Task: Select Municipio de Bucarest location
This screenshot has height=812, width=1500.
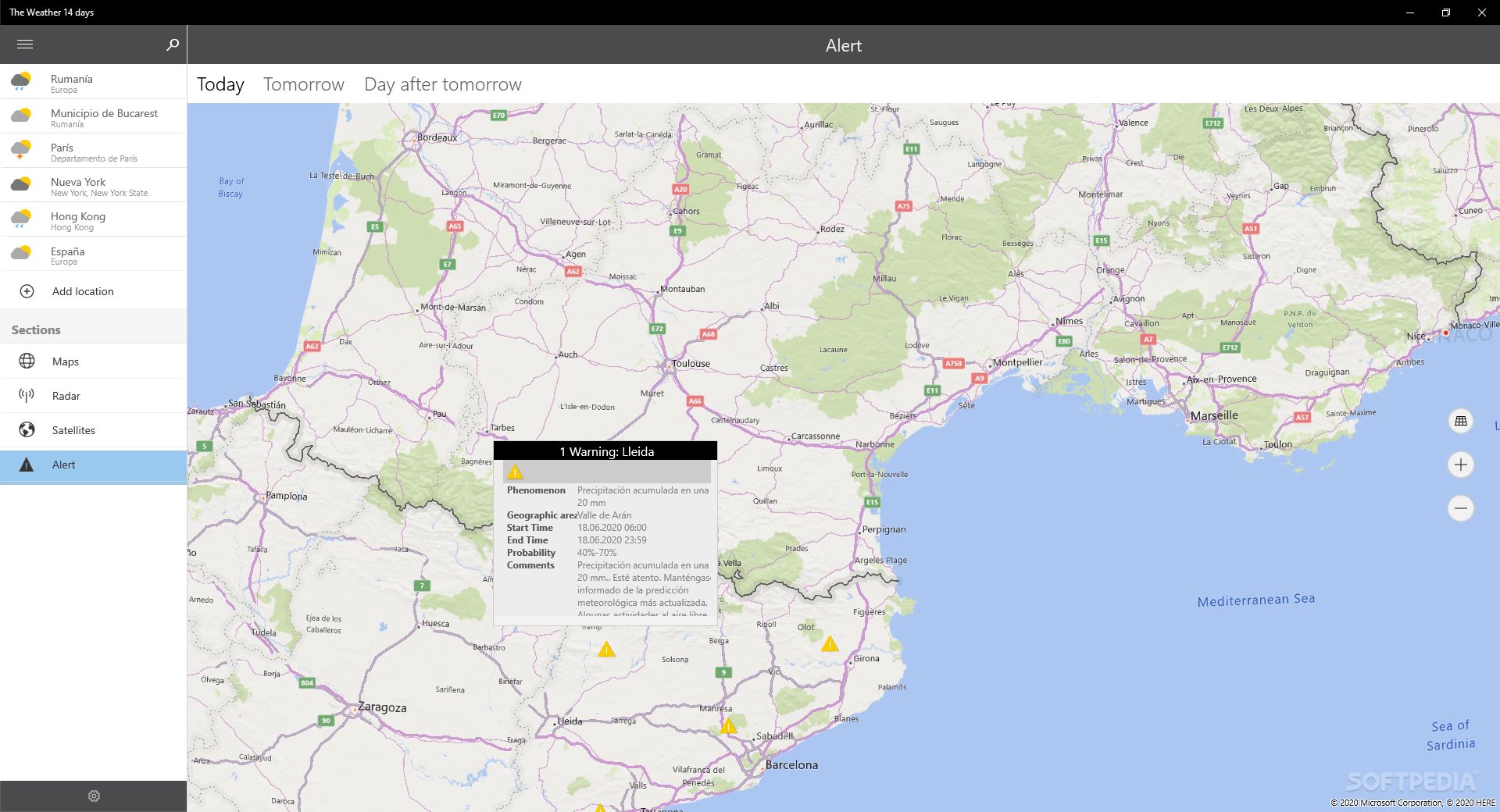Action: tap(94, 116)
